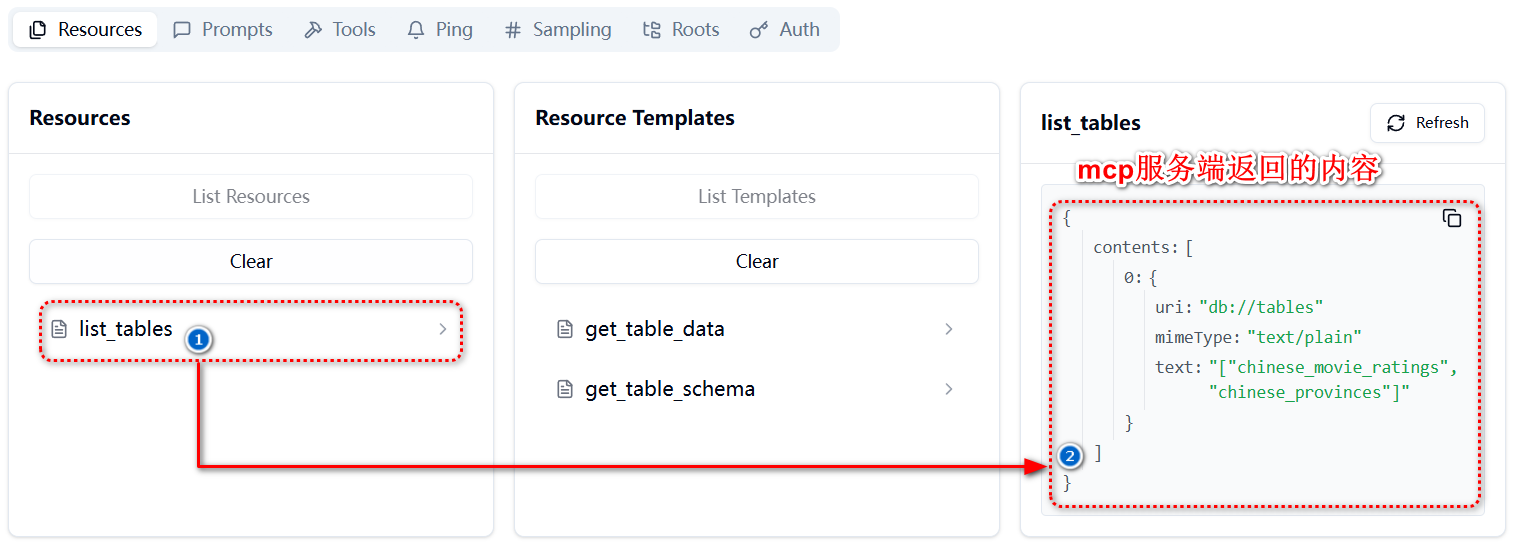Click the copy icon in JSON response
The image size is (1516, 555).
1452,218
